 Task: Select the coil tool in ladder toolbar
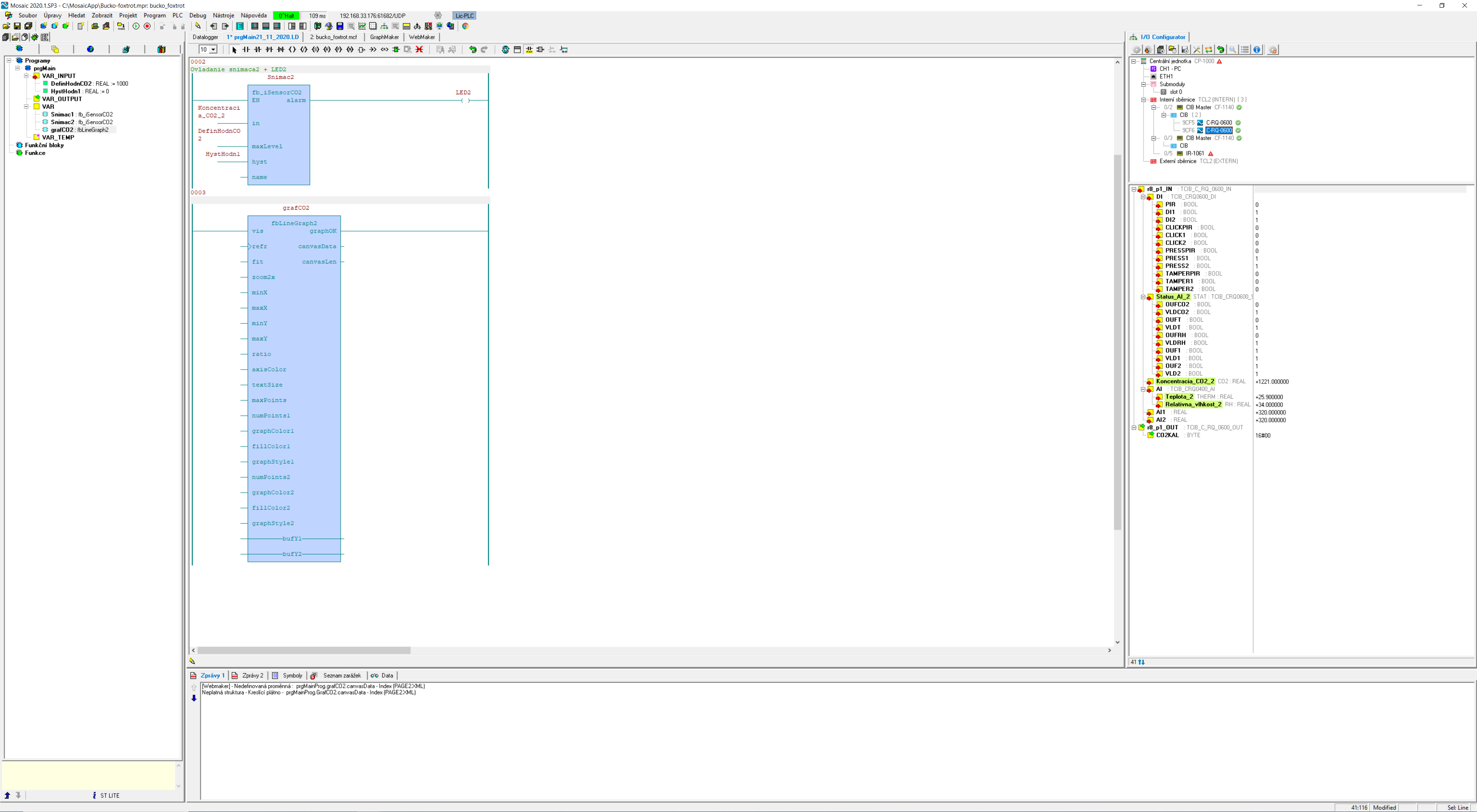[x=292, y=50]
